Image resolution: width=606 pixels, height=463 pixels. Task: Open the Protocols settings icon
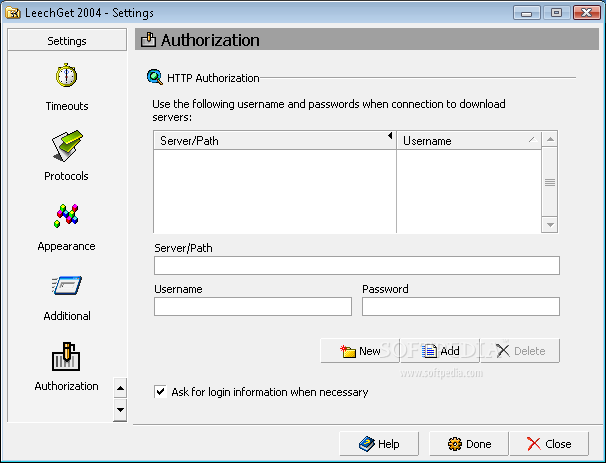(67, 145)
